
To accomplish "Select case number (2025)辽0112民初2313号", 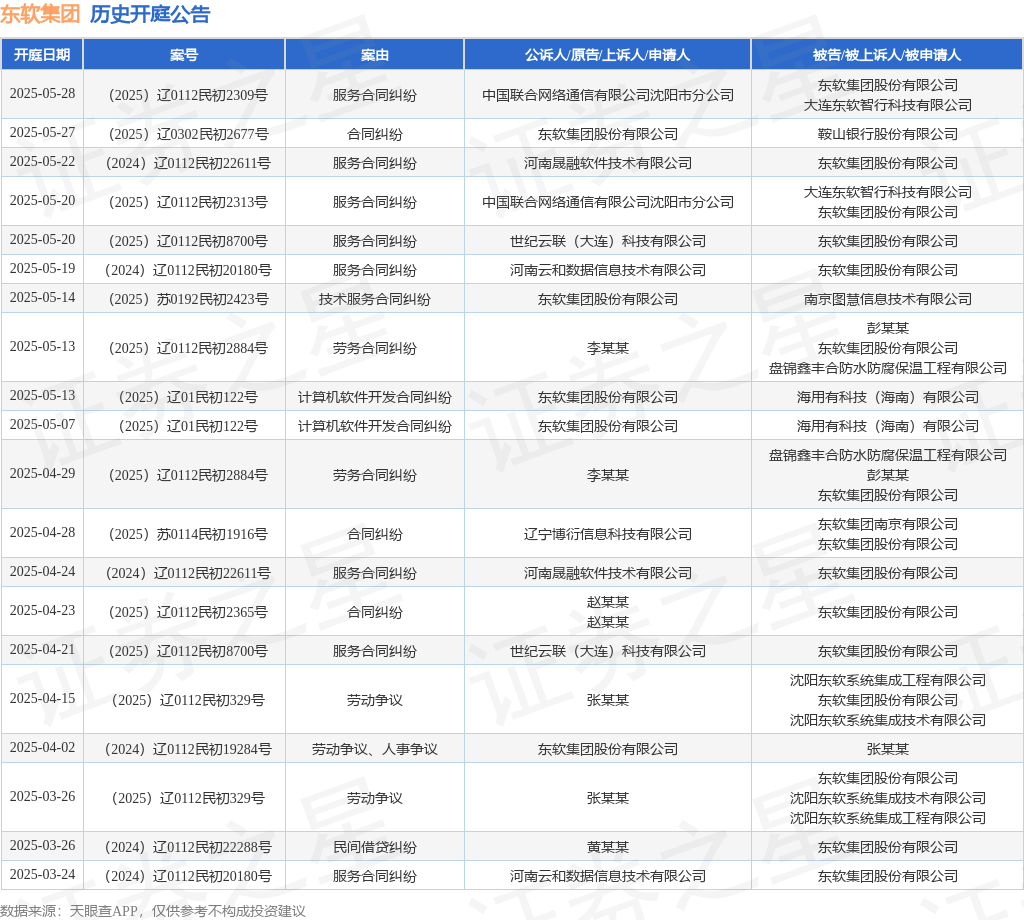I will (187, 202).
